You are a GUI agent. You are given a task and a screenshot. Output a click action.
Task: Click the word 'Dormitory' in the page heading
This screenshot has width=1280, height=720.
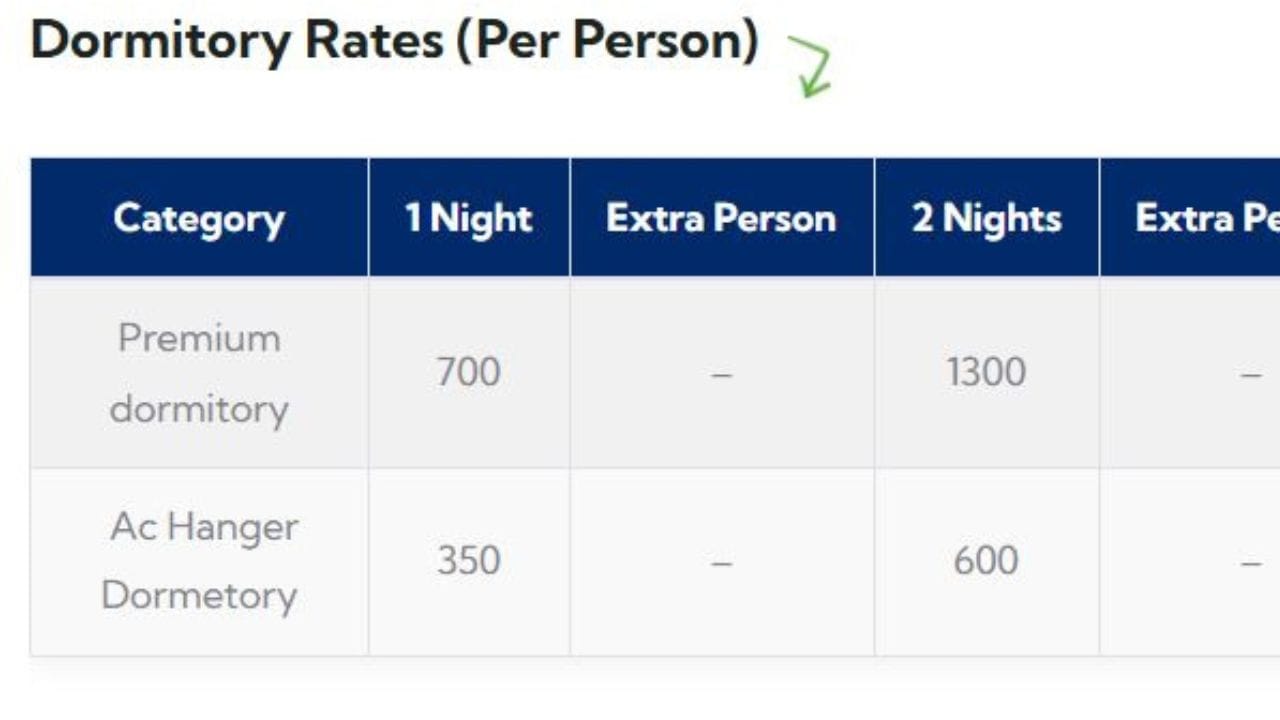coord(160,42)
